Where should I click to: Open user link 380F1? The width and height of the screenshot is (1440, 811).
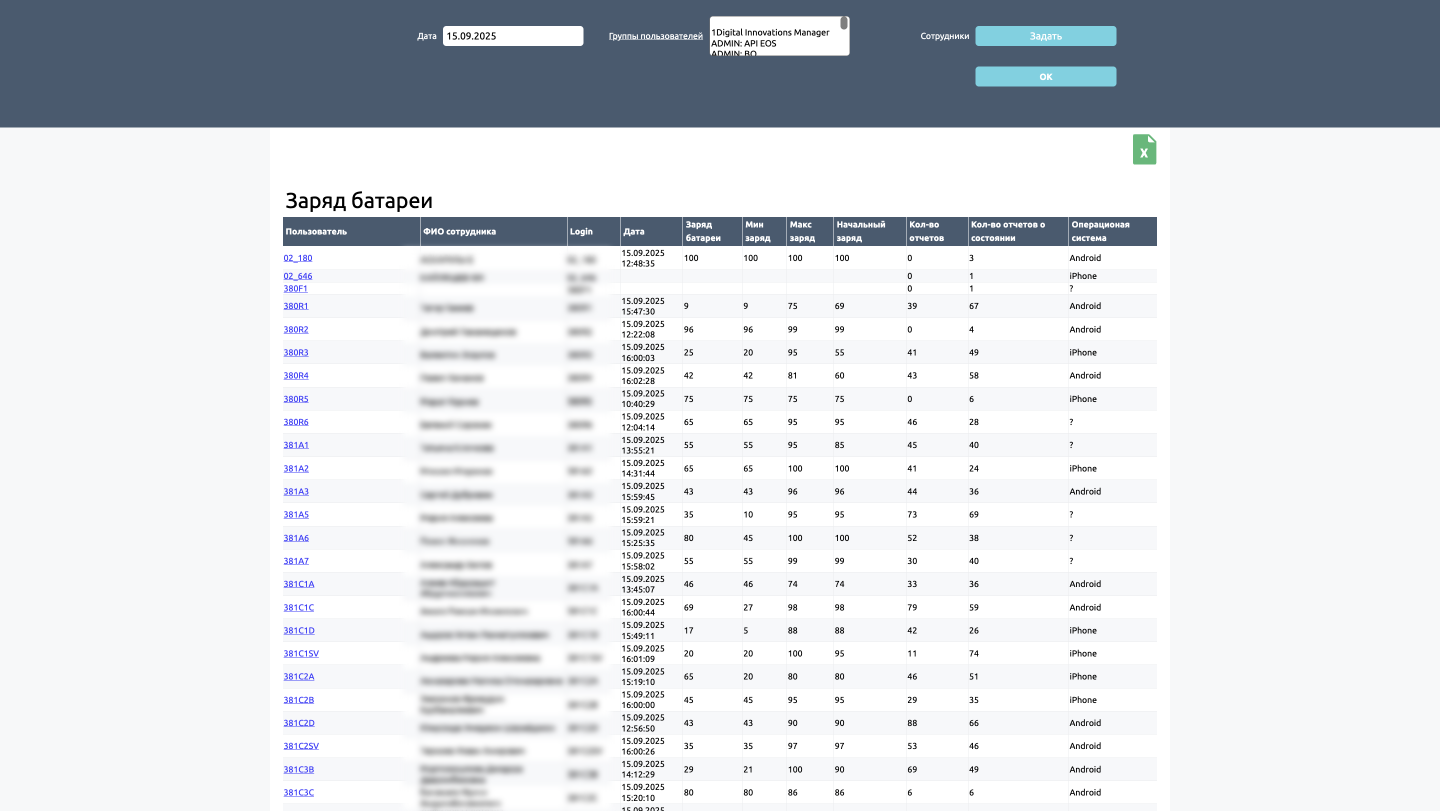point(295,288)
